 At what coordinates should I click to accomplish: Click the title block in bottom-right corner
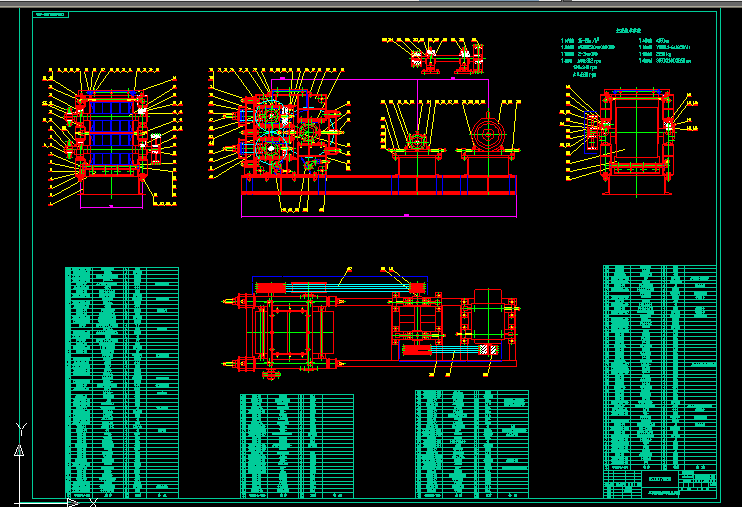[659, 482]
